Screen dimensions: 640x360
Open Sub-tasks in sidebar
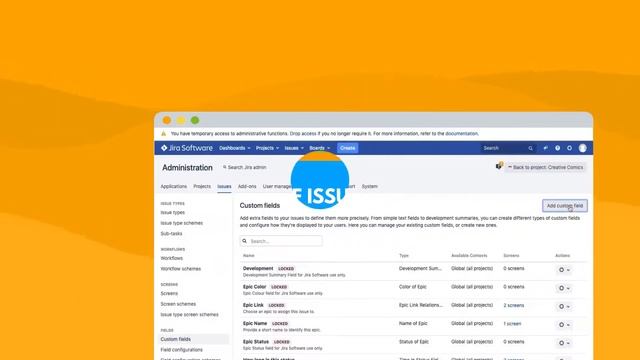171,234
